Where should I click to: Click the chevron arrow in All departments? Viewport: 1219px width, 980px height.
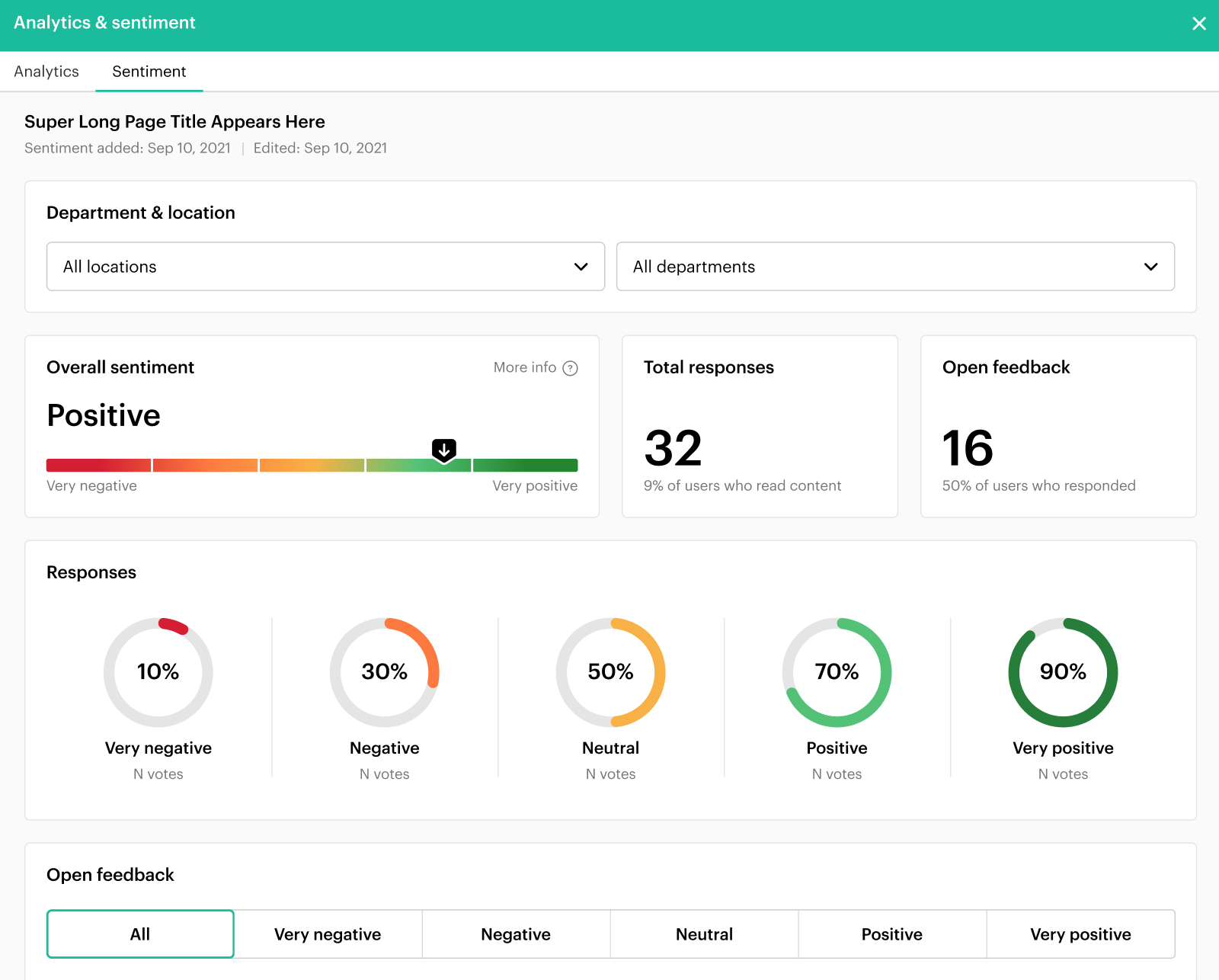(1150, 267)
